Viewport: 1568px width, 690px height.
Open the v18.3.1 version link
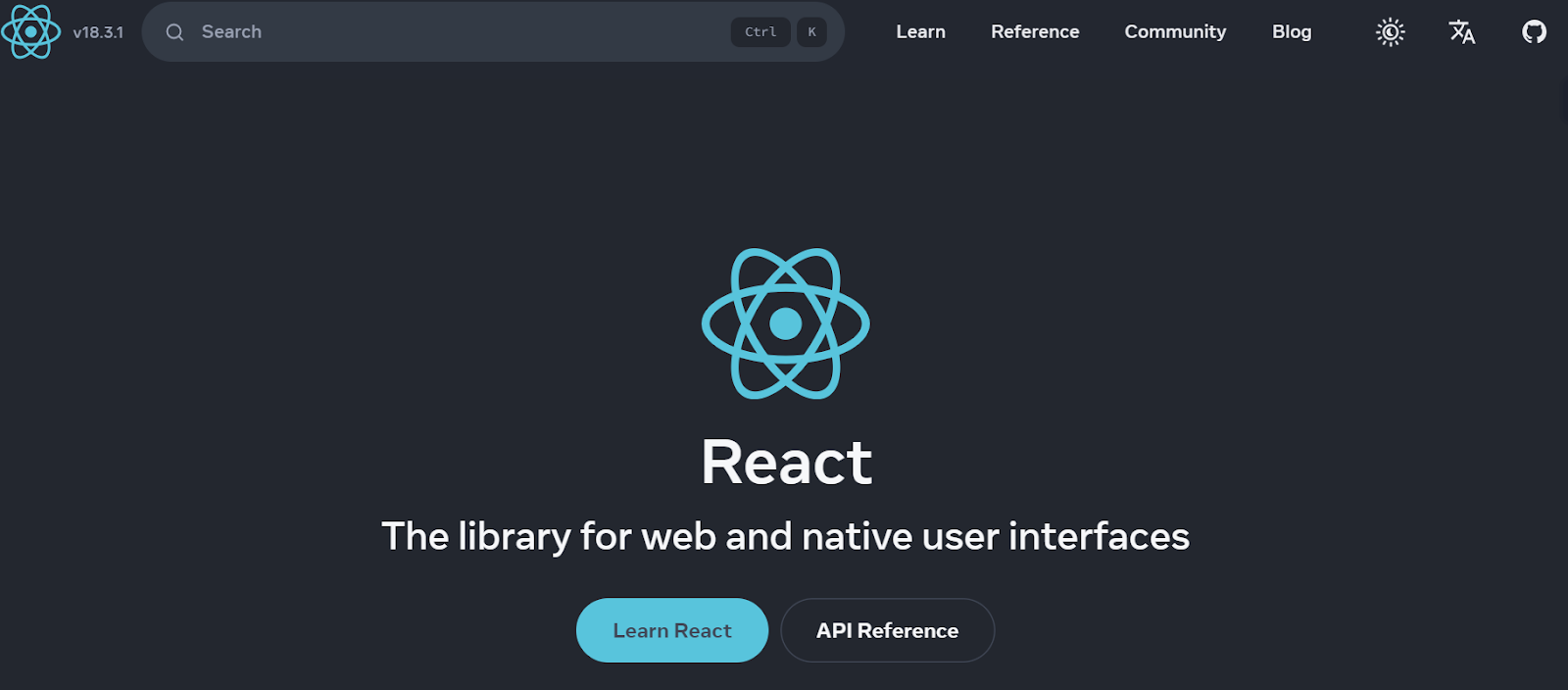[x=98, y=32]
